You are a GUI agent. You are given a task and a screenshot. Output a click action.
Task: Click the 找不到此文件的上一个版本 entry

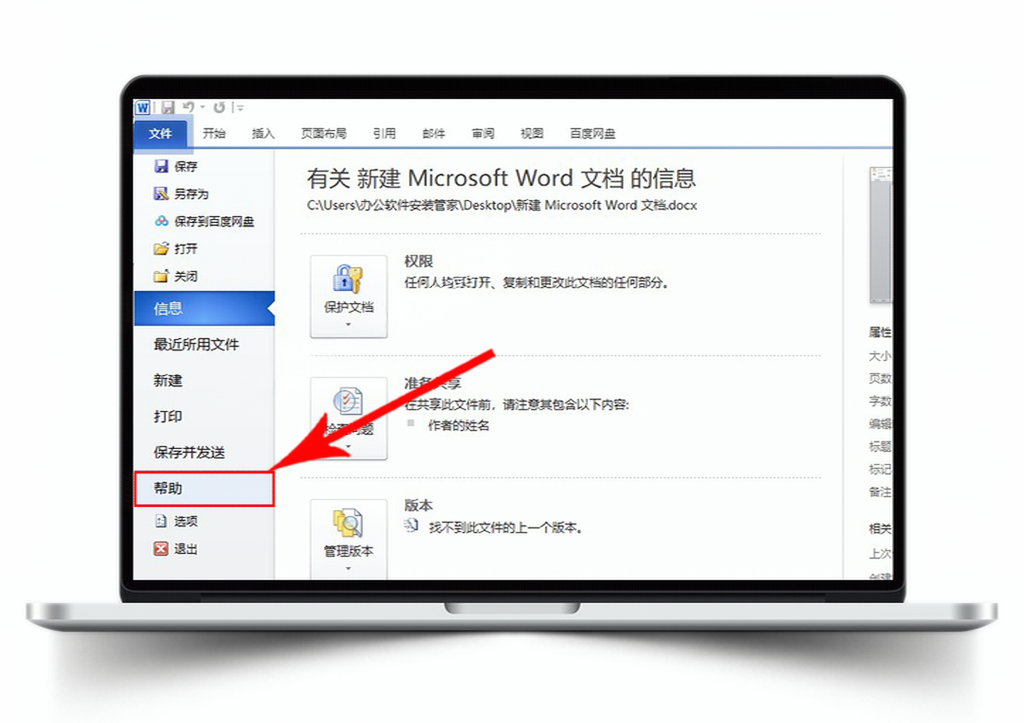coord(505,527)
